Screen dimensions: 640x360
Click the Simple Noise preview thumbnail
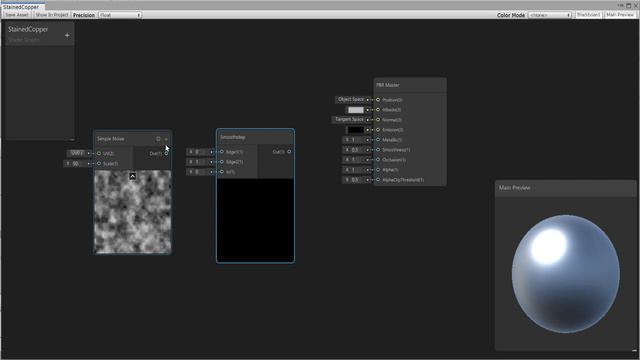(x=133, y=212)
